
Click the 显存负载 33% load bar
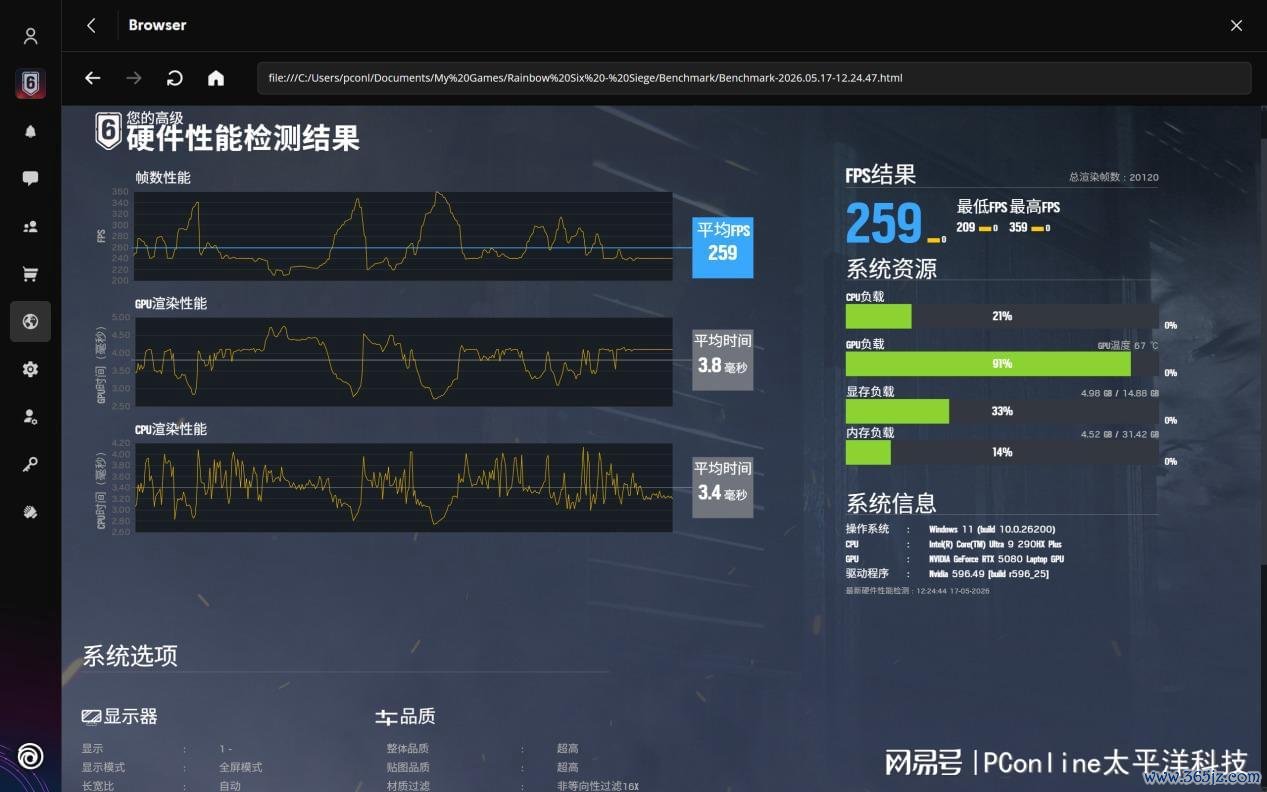pos(1002,411)
